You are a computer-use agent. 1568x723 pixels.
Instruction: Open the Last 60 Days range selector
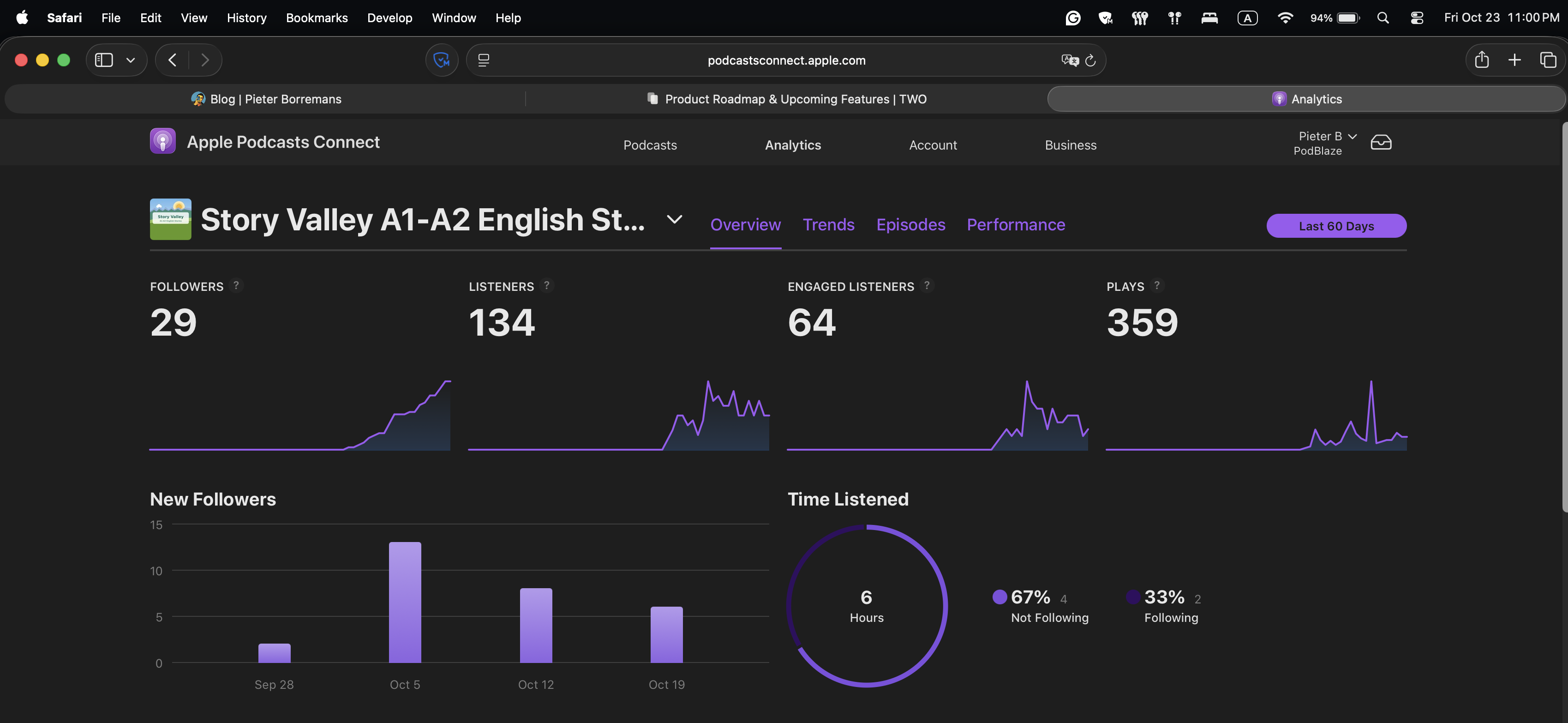(x=1336, y=225)
